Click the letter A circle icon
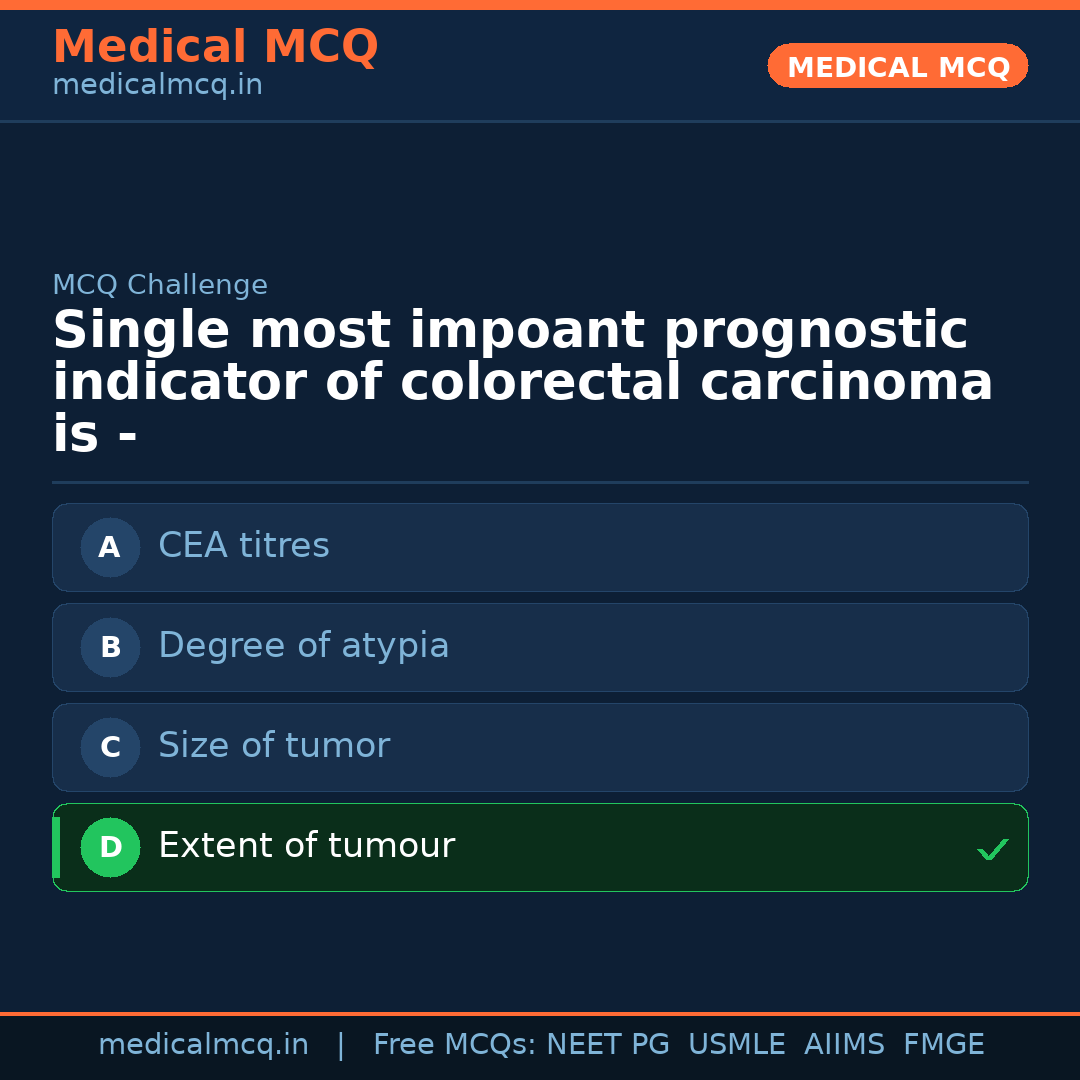Viewport: 1080px width, 1080px height. (x=110, y=547)
